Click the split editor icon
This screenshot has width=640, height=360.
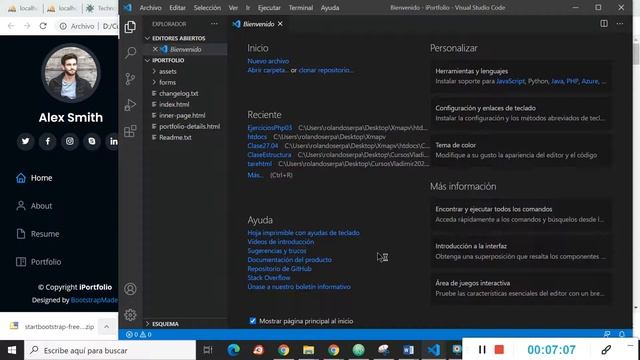coord(604,24)
